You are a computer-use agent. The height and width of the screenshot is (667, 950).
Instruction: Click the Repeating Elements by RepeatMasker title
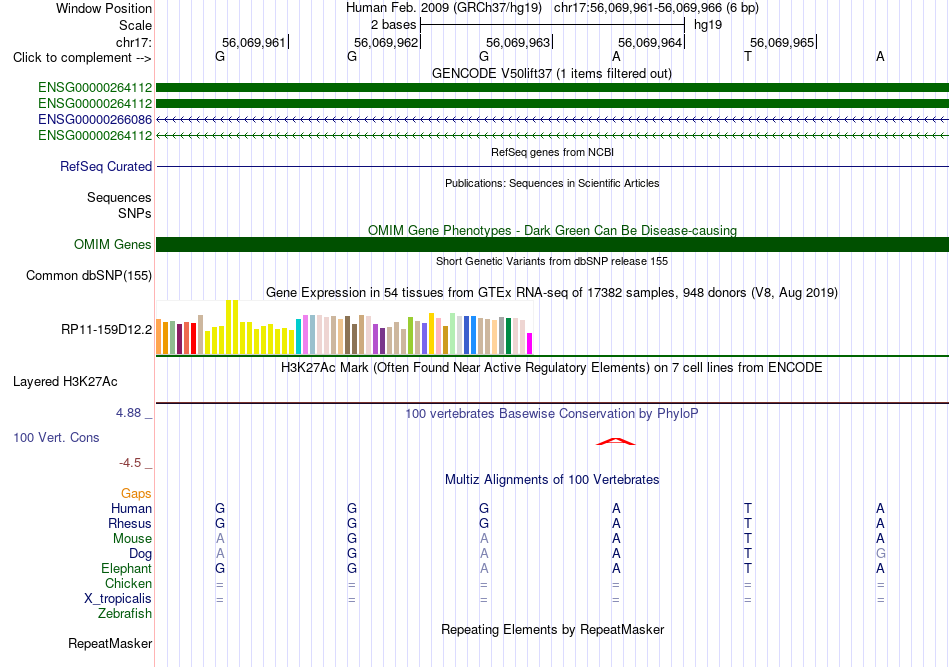click(x=552, y=629)
